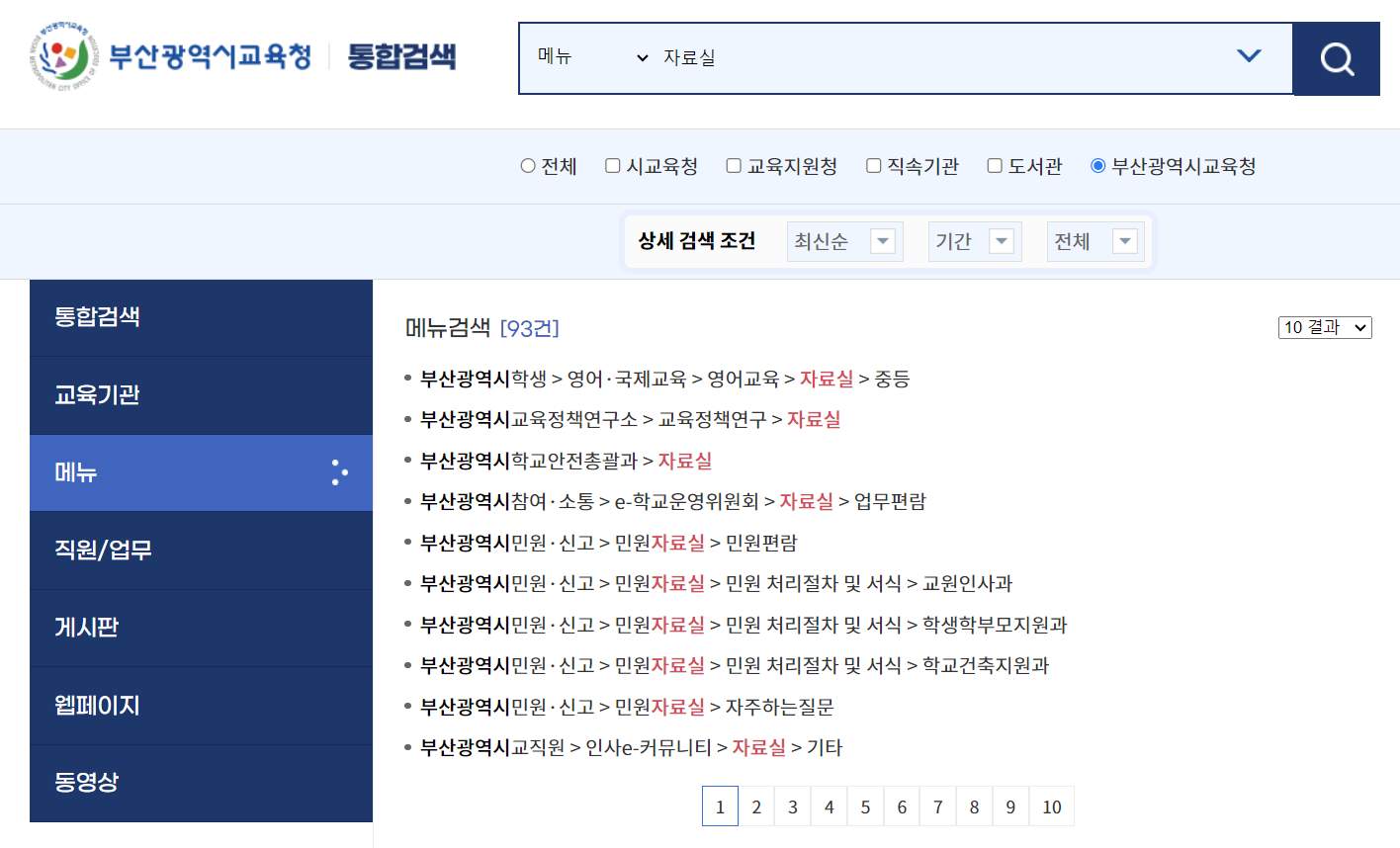Open the 메뉴 search category dropdown
Viewport: 1400px width, 848px height.
coord(592,57)
